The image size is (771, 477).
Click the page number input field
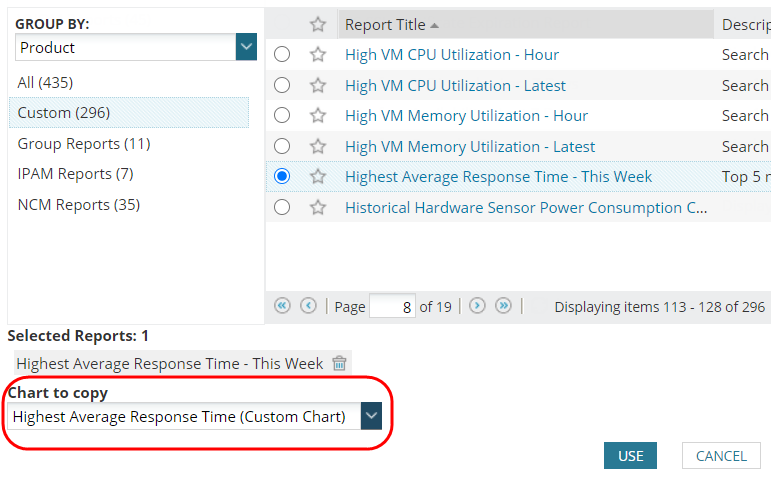tap(392, 307)
